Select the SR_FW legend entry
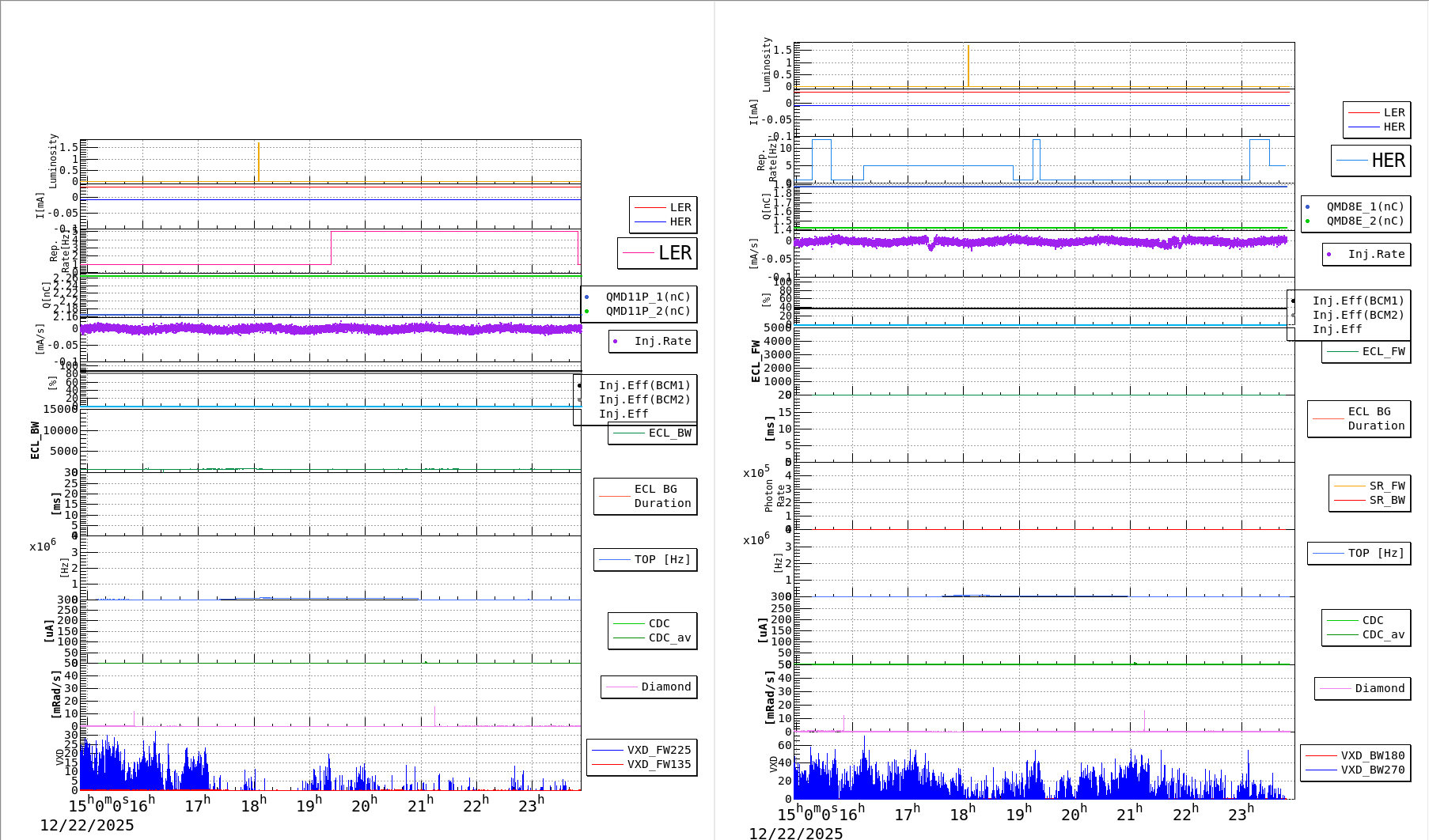1429x840 pixels. tap(1389, 486)
